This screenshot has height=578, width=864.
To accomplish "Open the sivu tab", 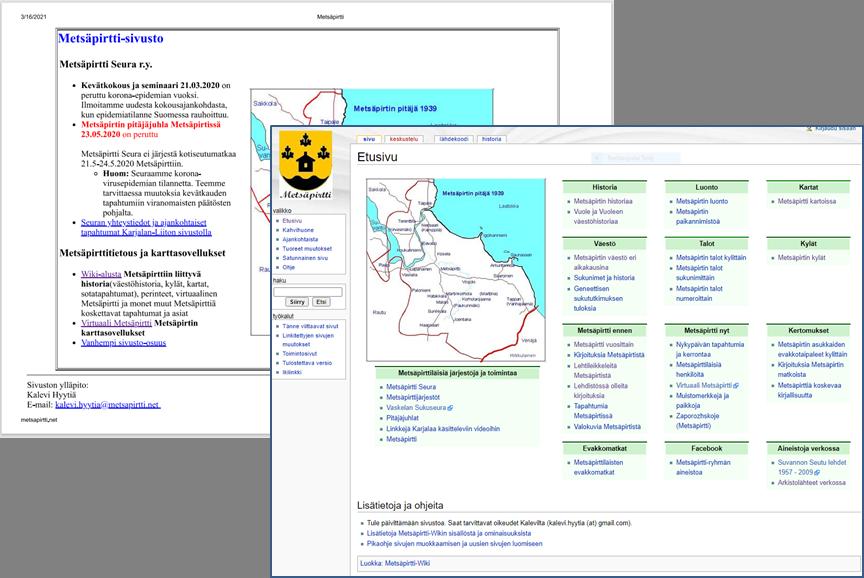I will [x=369, y=139].
